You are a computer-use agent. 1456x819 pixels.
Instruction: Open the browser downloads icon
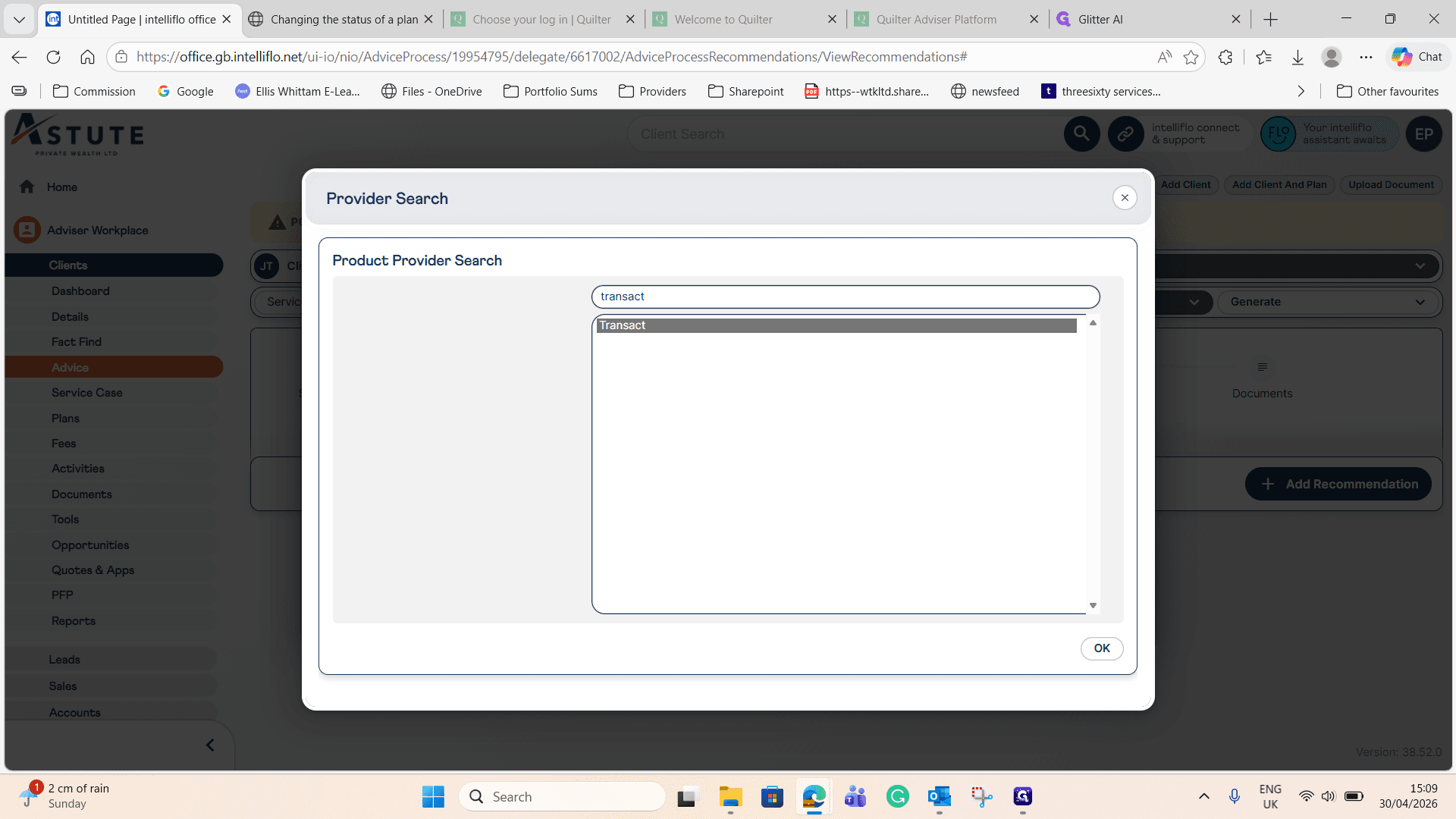point(1298,57)
